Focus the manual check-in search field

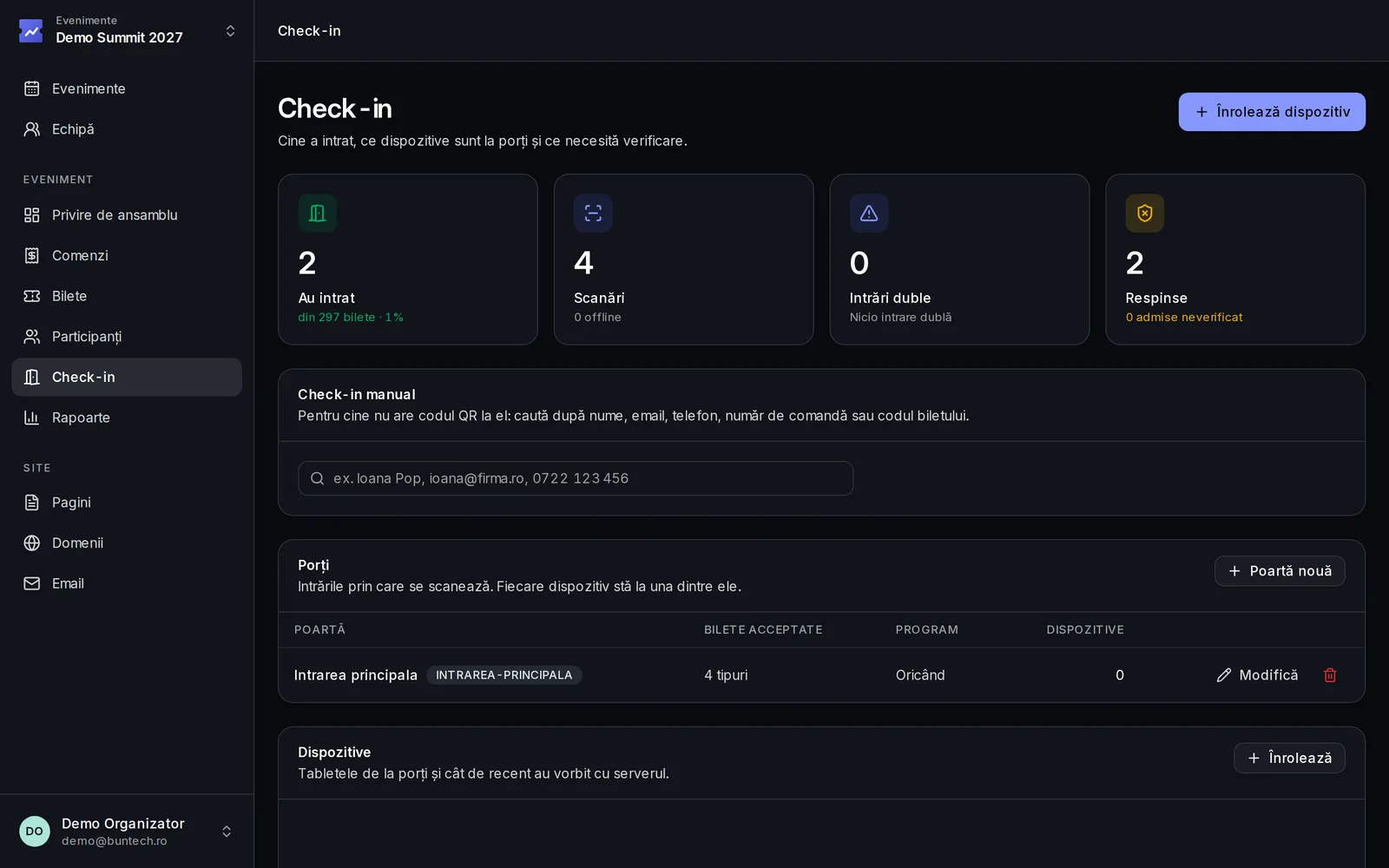[576, 478]
